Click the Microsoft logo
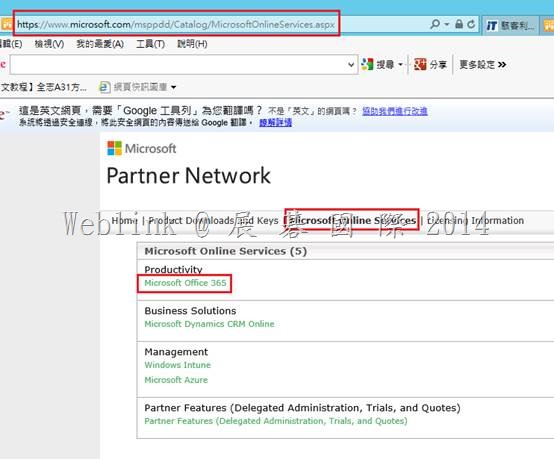The image size is (554, 459). coord(141,148)
